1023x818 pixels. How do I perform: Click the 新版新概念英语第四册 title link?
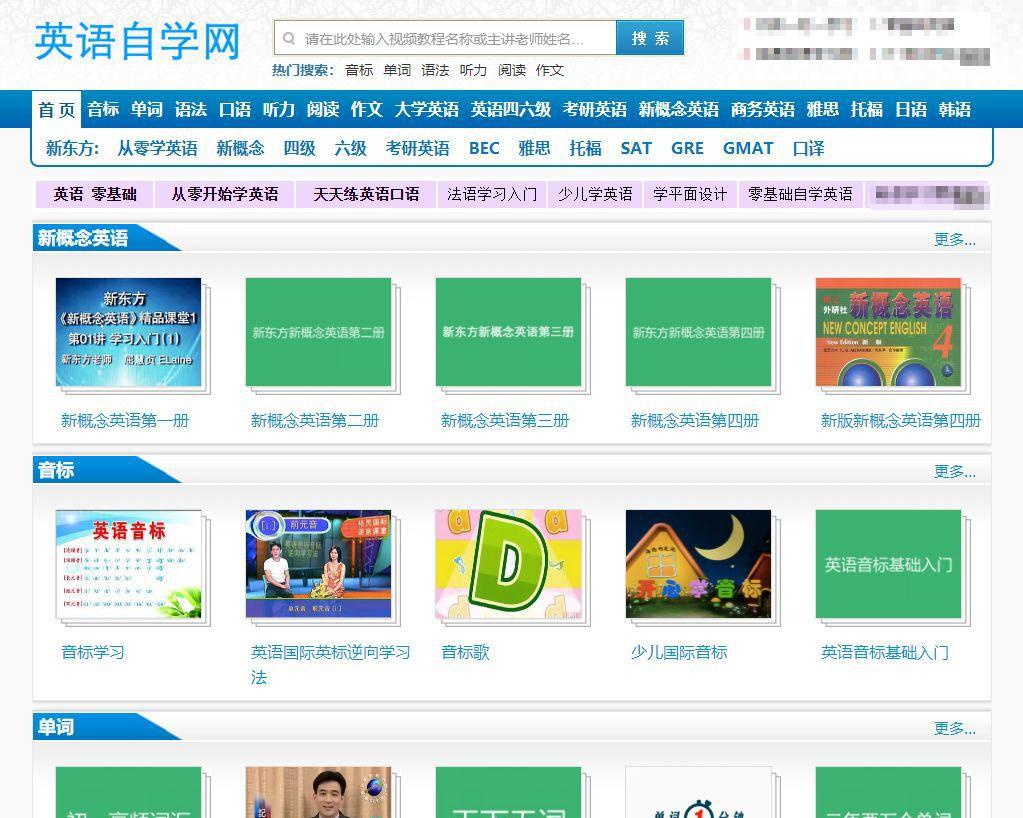pos(900,421)
